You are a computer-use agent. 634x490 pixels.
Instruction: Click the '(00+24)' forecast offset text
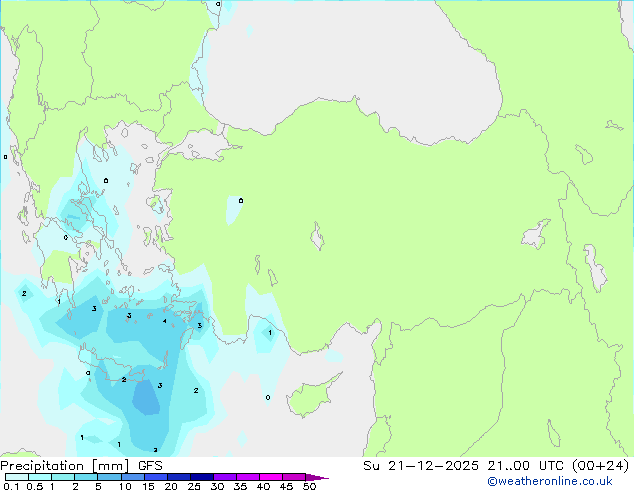600,466
